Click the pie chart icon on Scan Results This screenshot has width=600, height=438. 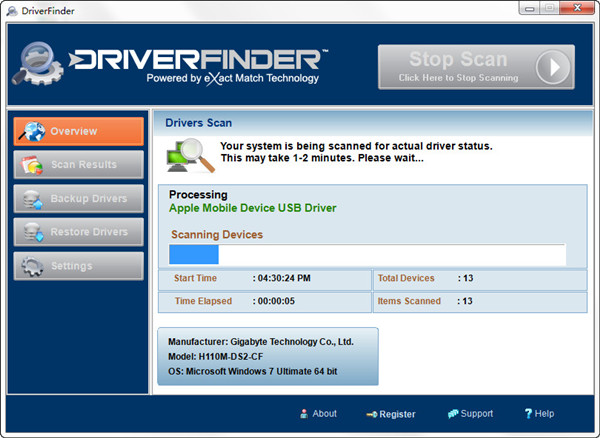pos(32,165)
